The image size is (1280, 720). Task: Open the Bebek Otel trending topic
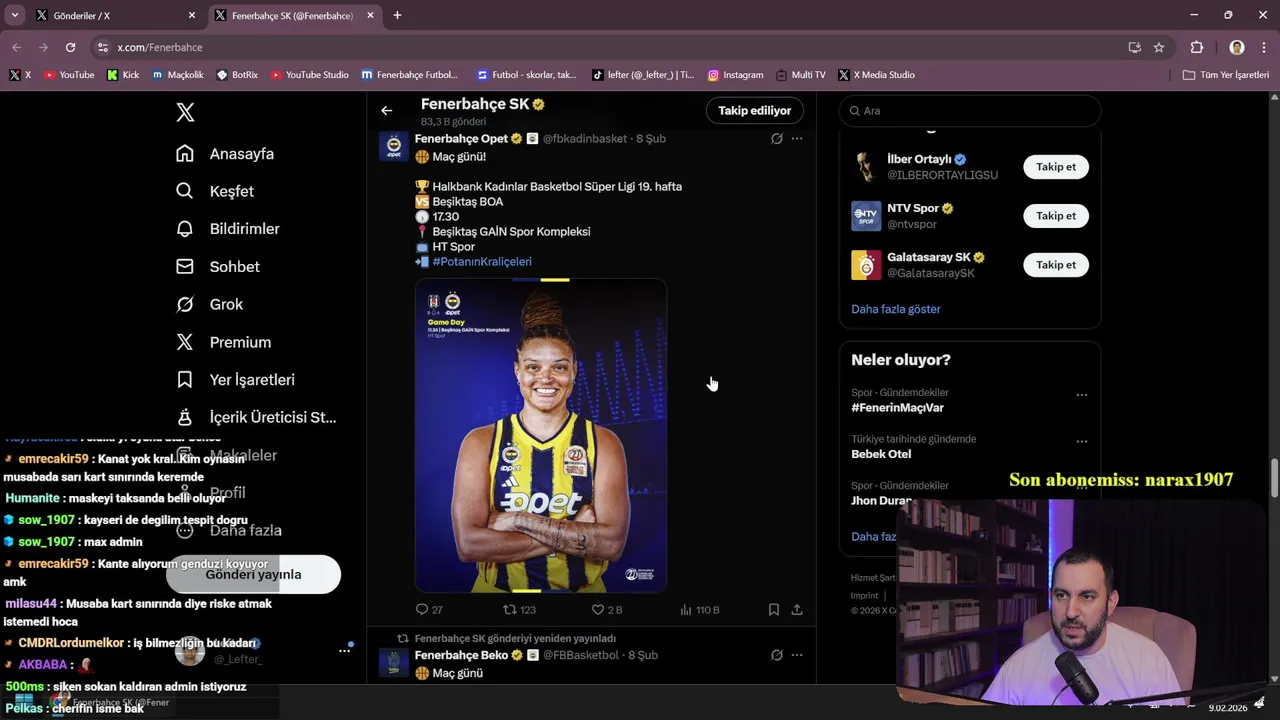point(881,454)
